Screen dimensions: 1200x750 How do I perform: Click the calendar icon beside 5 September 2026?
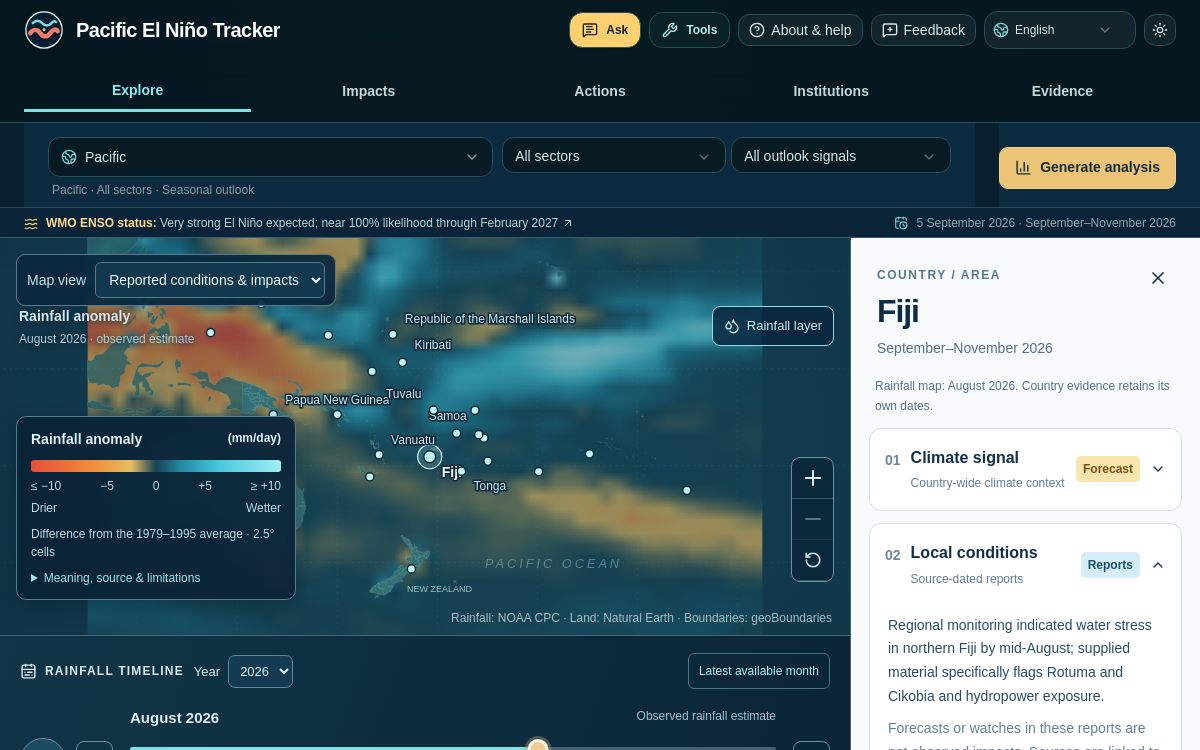tap(901, 223)
